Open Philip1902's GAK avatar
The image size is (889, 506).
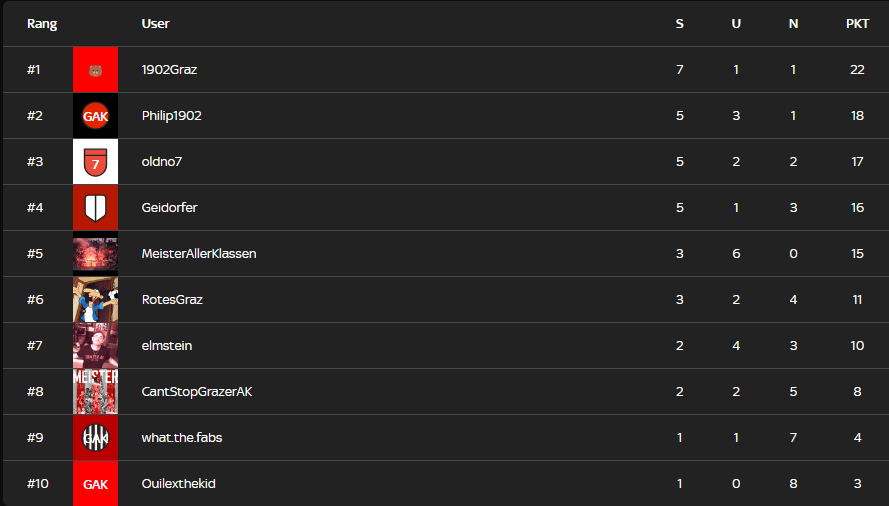95,116
